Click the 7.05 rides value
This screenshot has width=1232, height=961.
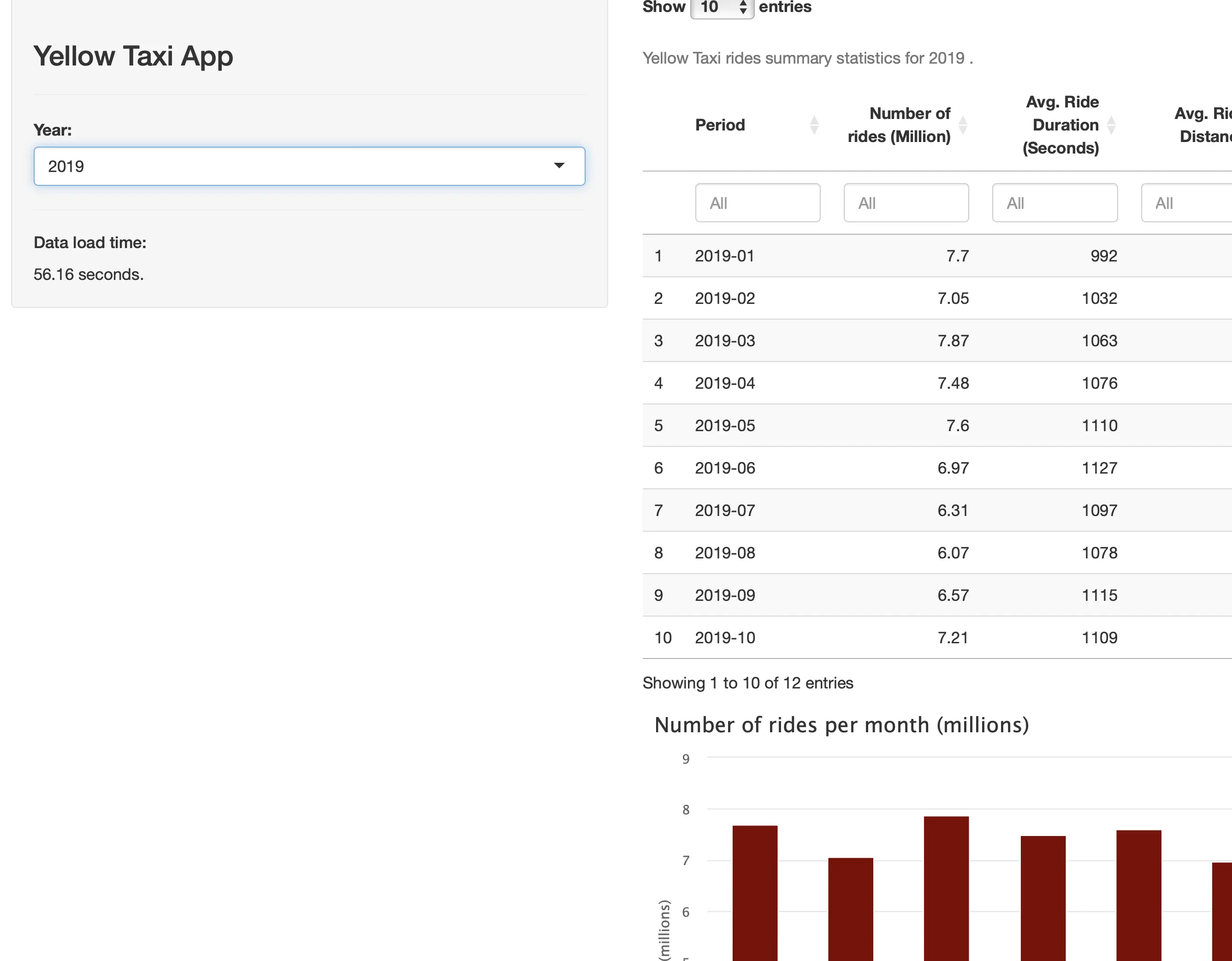[x=953, y=298]
